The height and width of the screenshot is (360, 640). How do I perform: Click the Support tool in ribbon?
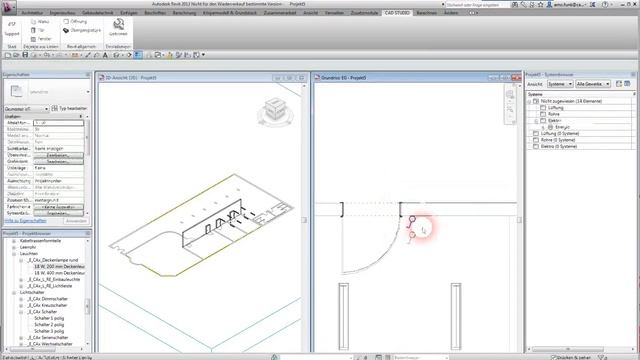click(11, 29)
